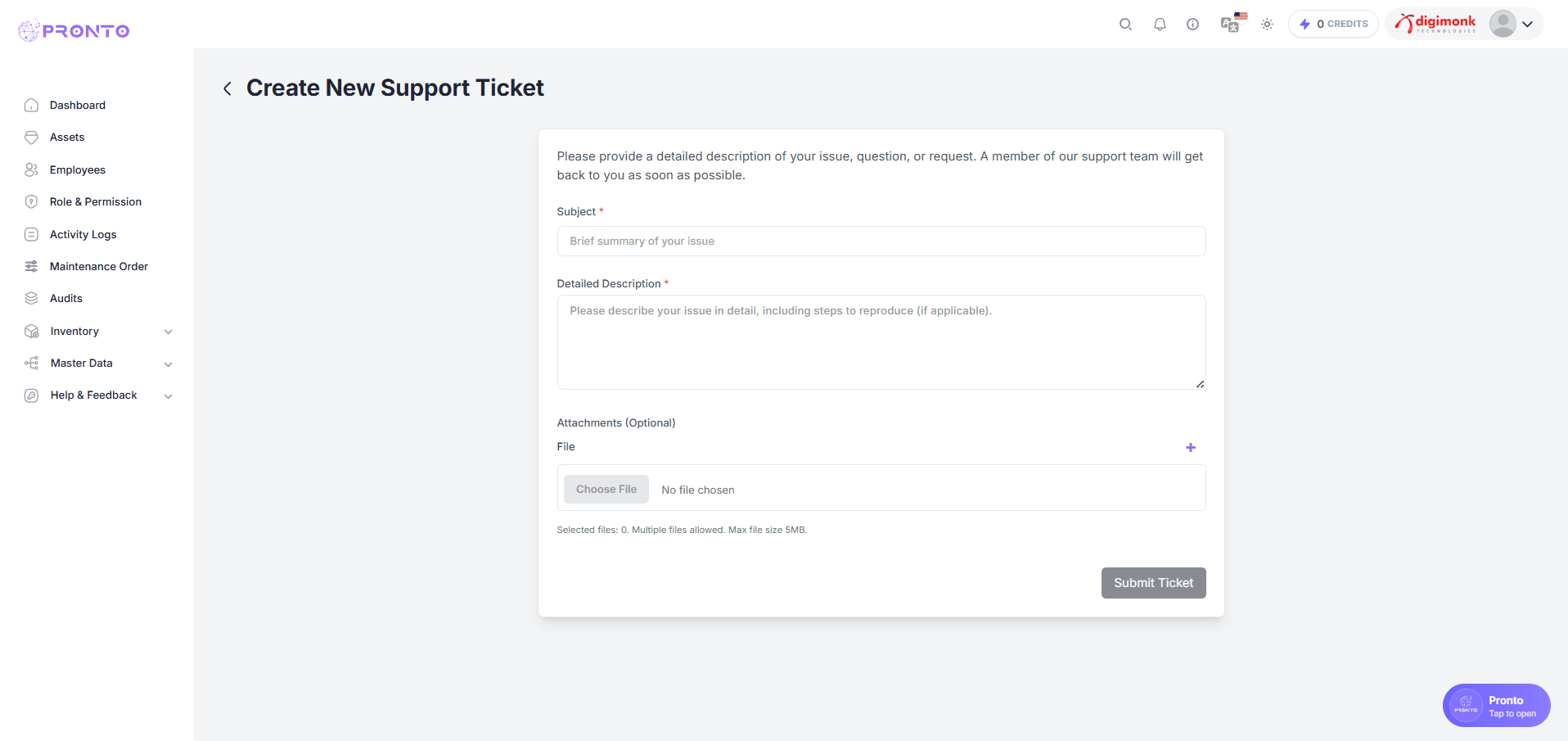Click inside the Subject input field
The height and width of the screenshot is (741, 1568).
pos(881,241)
